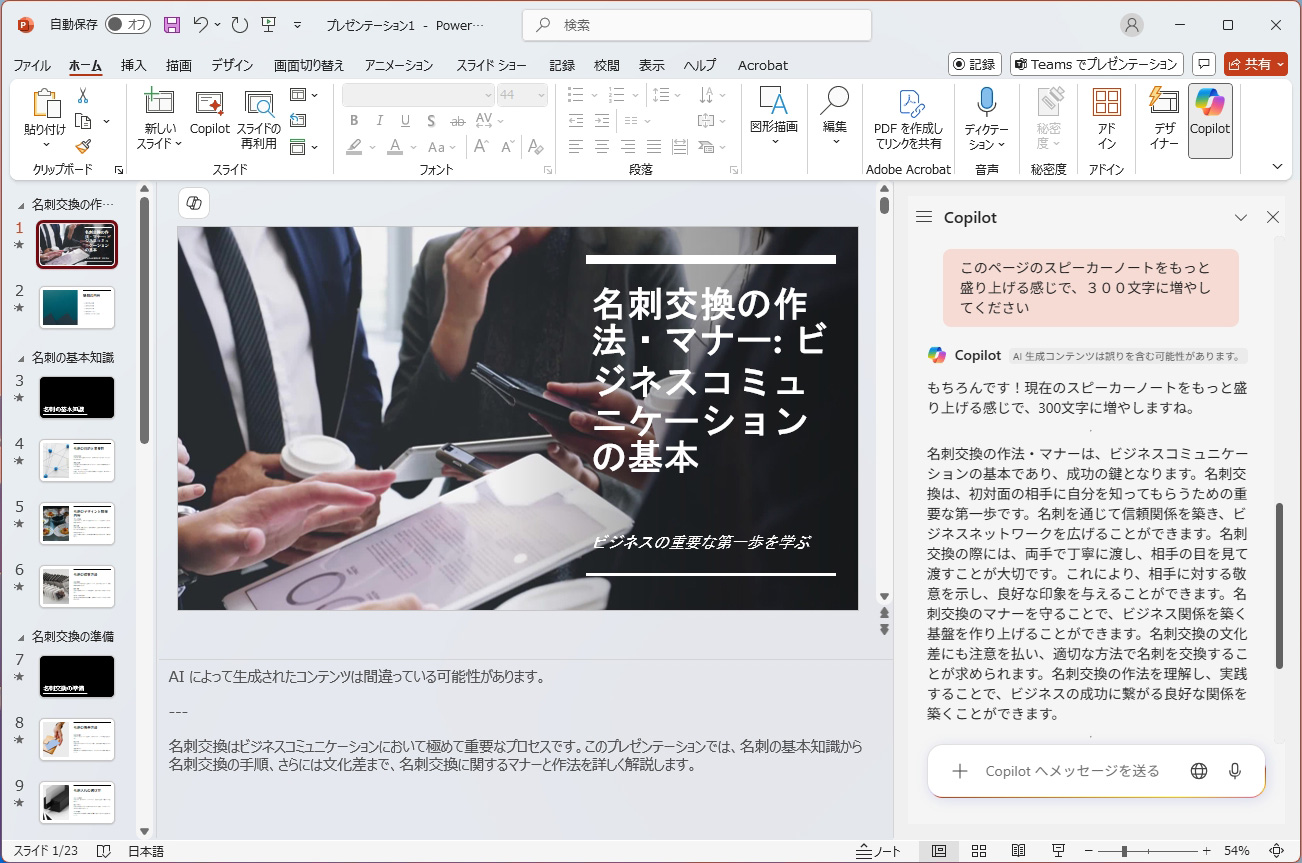Start Dictation with the microphone icon

pos(986,103)
